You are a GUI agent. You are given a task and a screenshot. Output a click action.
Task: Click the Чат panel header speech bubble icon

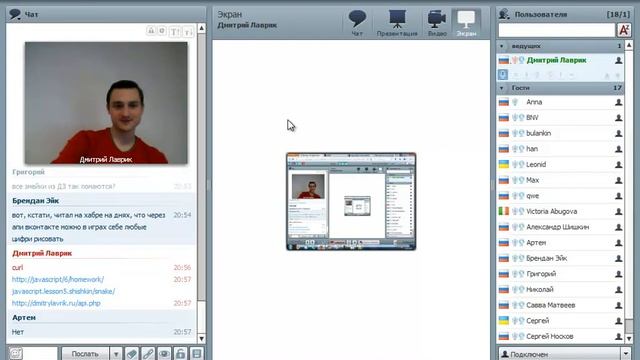tap(15, 14)
